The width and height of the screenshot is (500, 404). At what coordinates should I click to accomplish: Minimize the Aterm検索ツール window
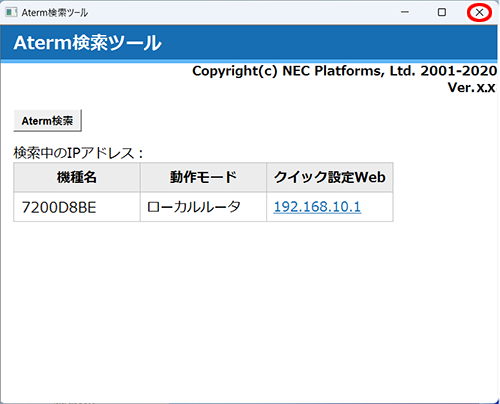(x=405, y=12)
